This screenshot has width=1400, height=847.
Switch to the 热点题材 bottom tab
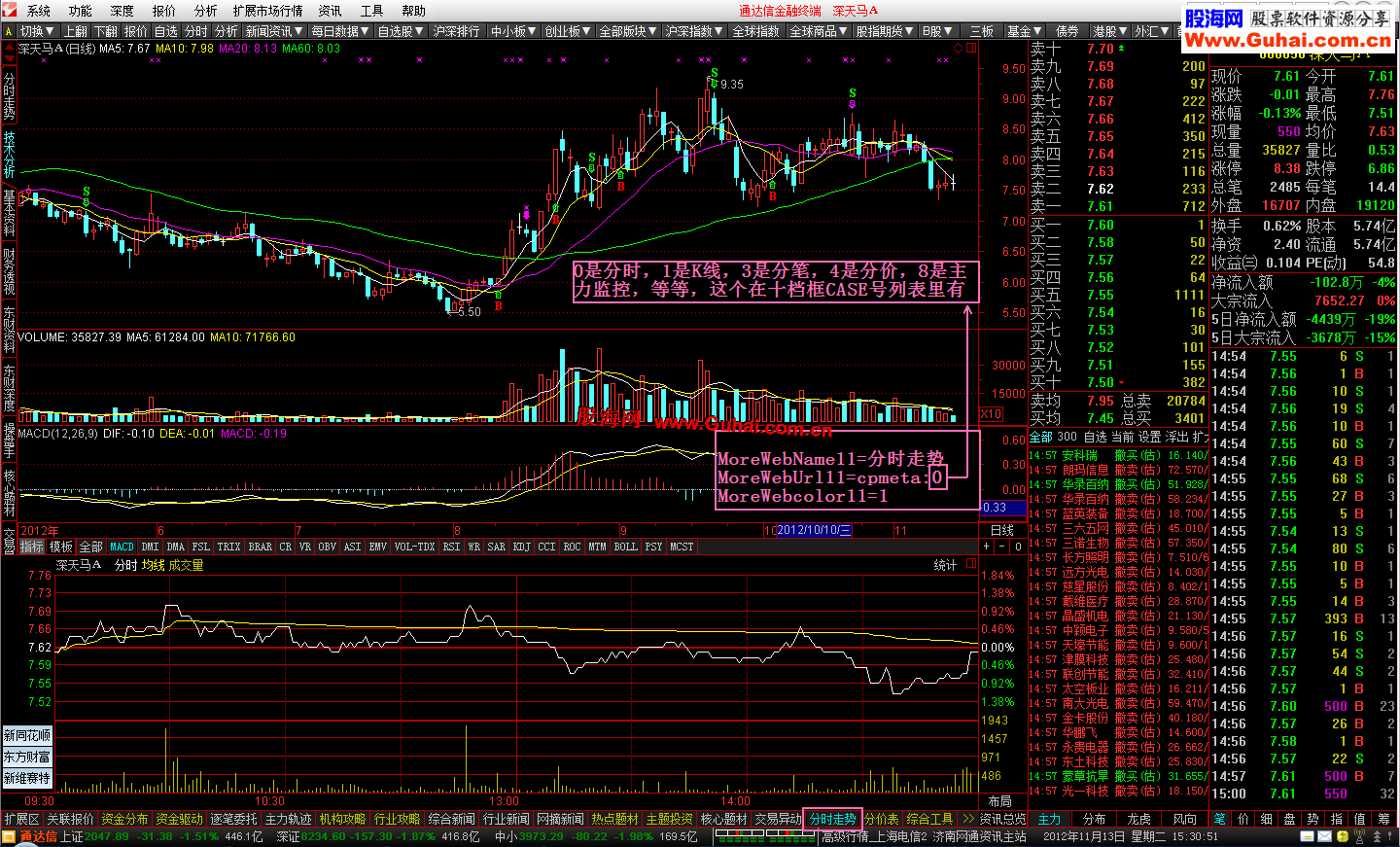pos(614,819)
